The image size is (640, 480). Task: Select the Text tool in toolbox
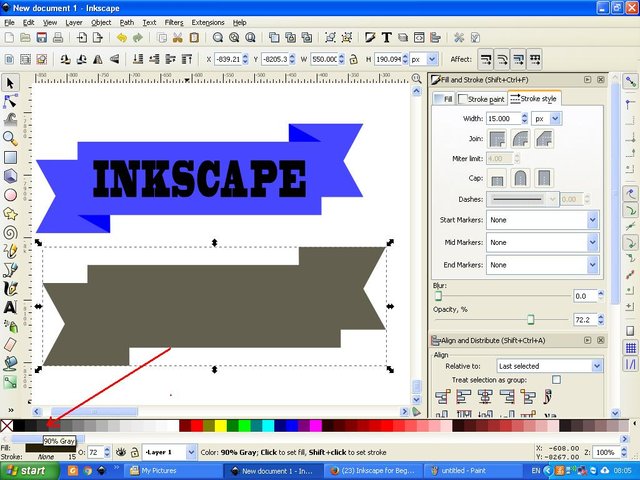pos(10,307)
